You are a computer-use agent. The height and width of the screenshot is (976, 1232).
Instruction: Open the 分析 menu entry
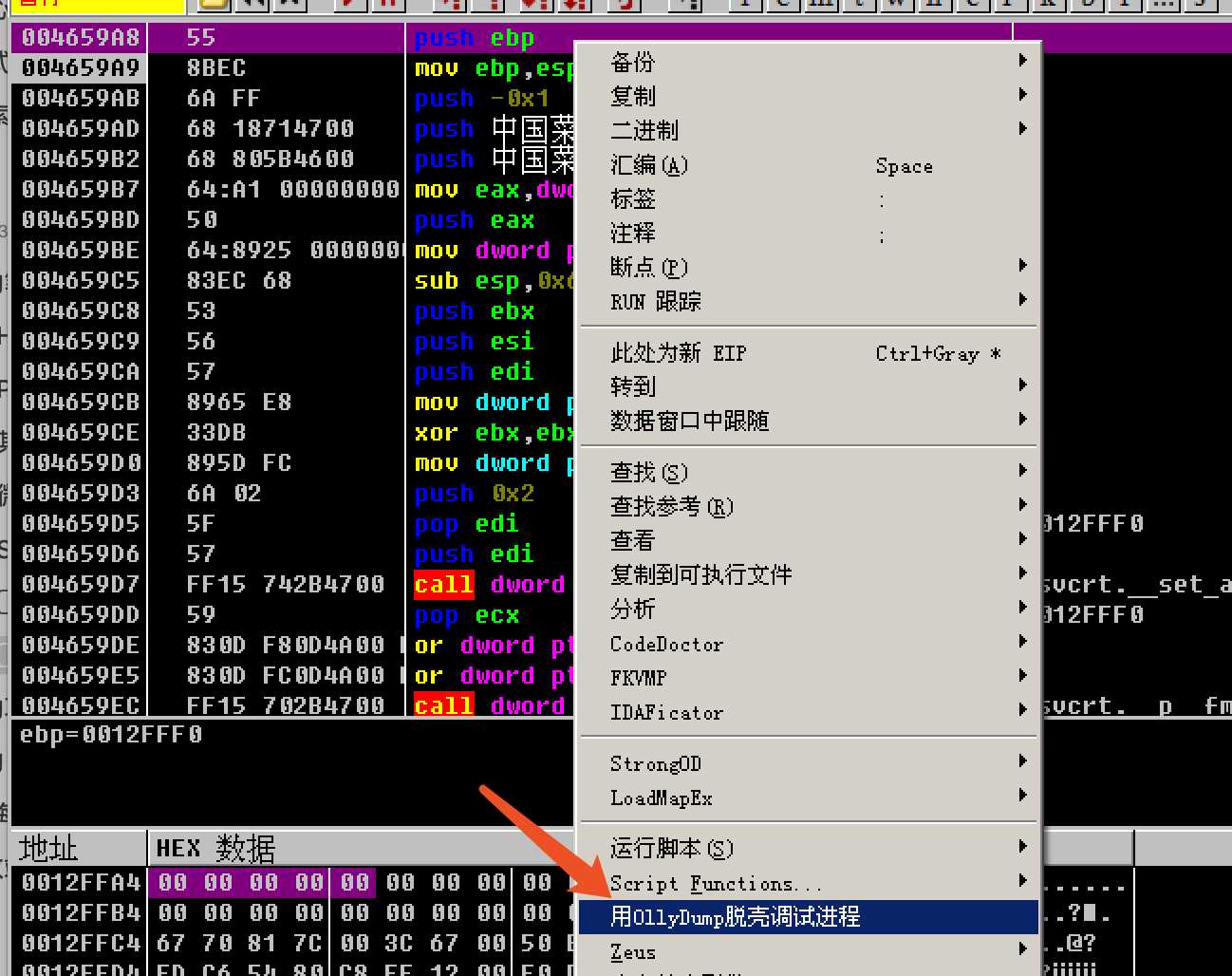[809, 609]
